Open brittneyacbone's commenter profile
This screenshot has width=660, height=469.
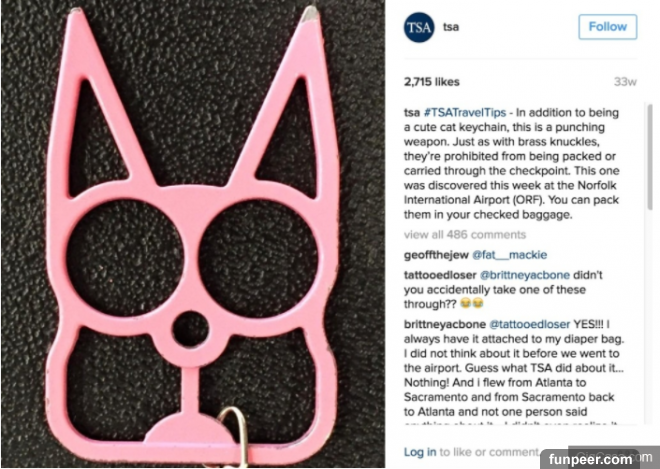pyautogui.click(x=444, y=325)
